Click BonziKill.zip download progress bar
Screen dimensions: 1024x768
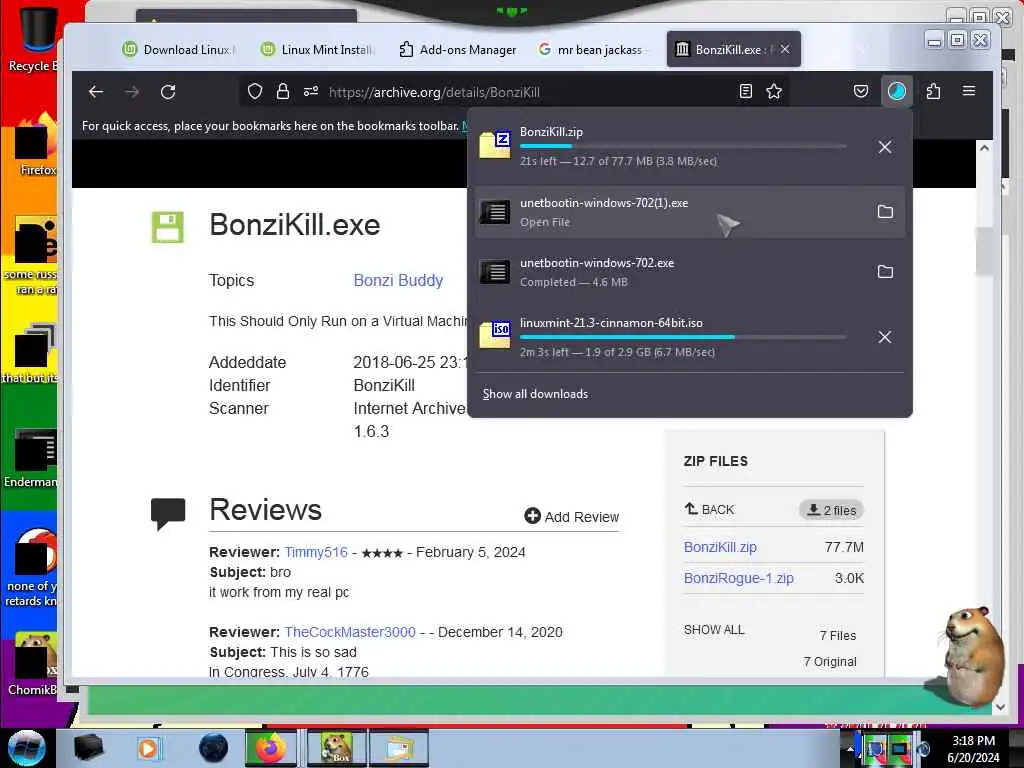(x=683, y=146)
